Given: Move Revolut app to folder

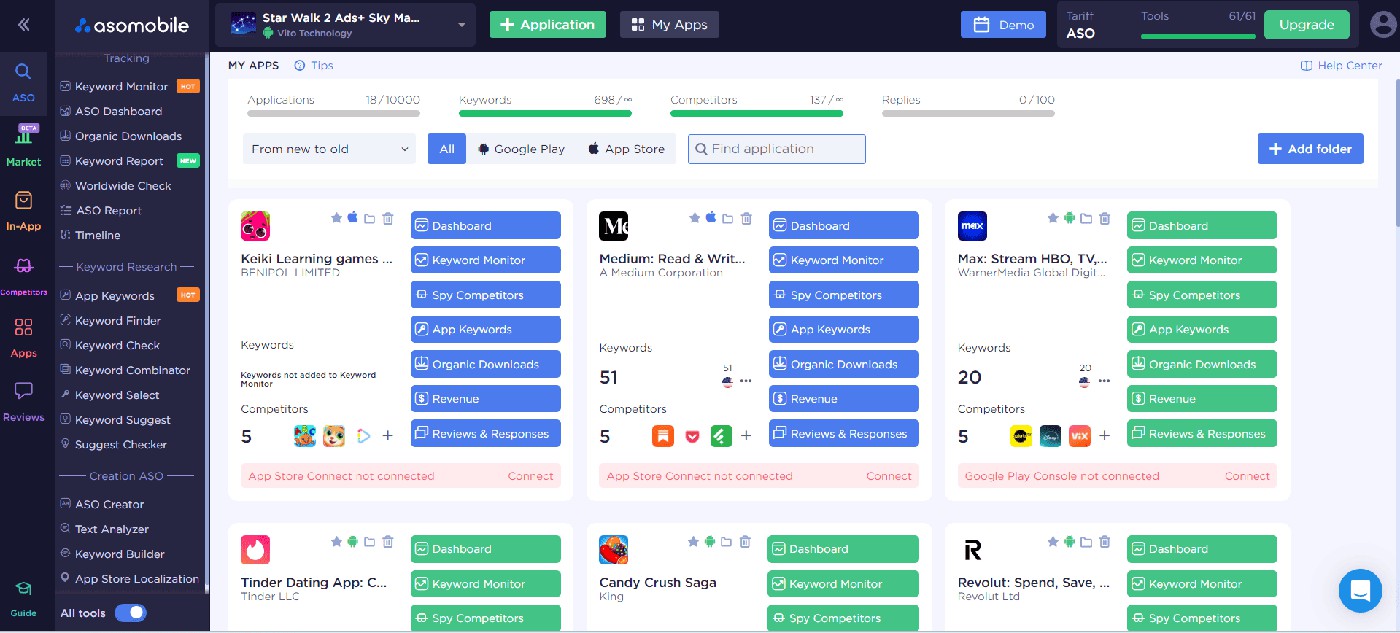Looking at the screenshot, I should click(1087, 542).
